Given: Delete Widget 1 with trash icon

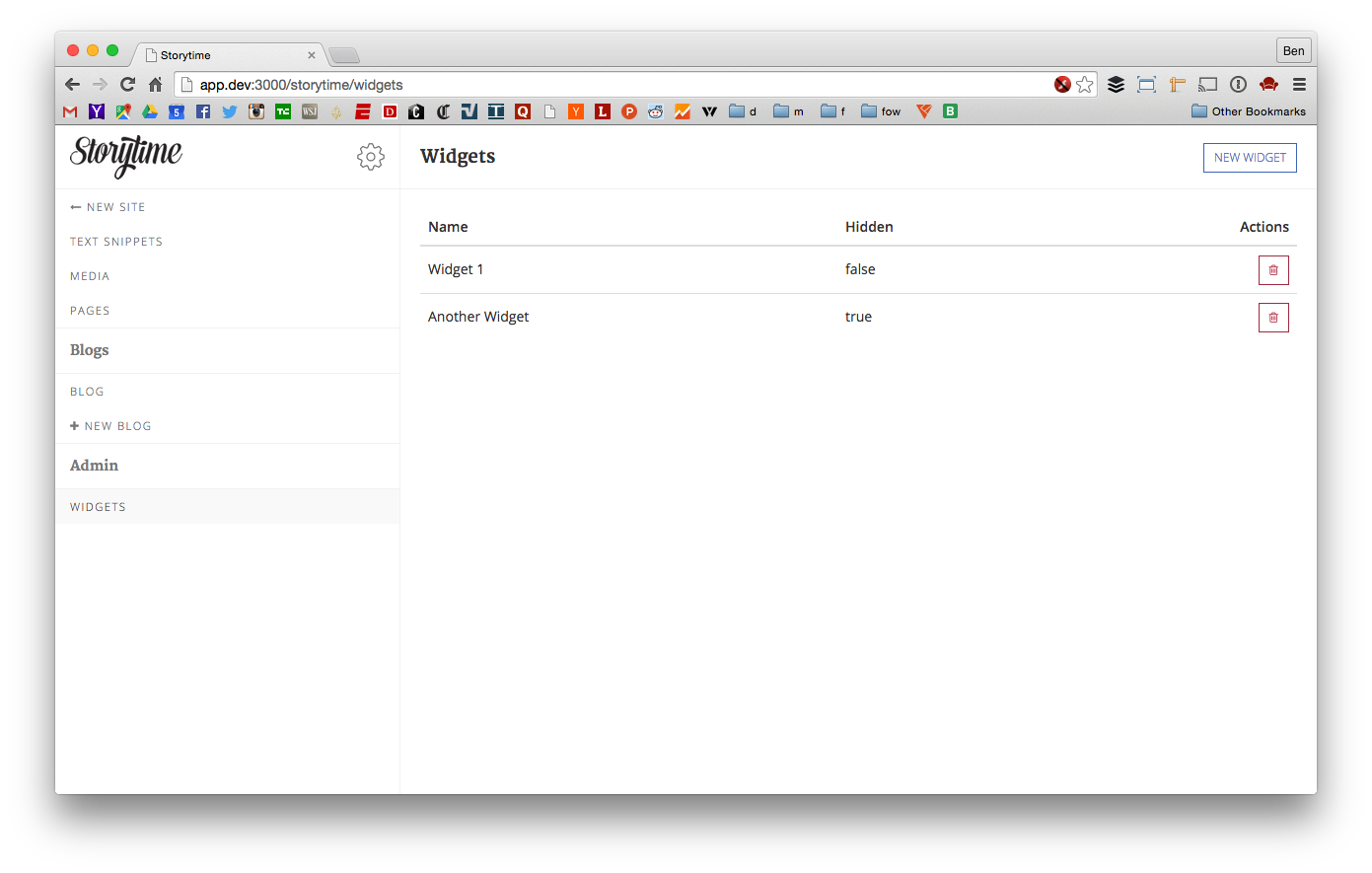Looking at the screenshot, I should coord(1273,270).
